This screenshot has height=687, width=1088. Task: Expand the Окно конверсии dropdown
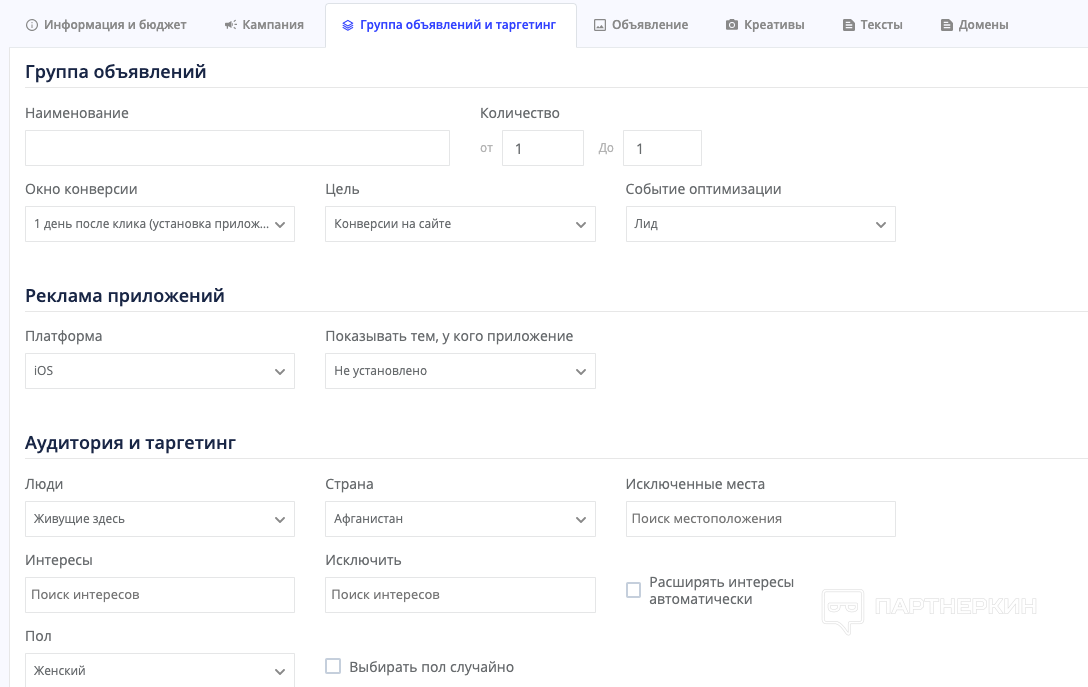160,224
